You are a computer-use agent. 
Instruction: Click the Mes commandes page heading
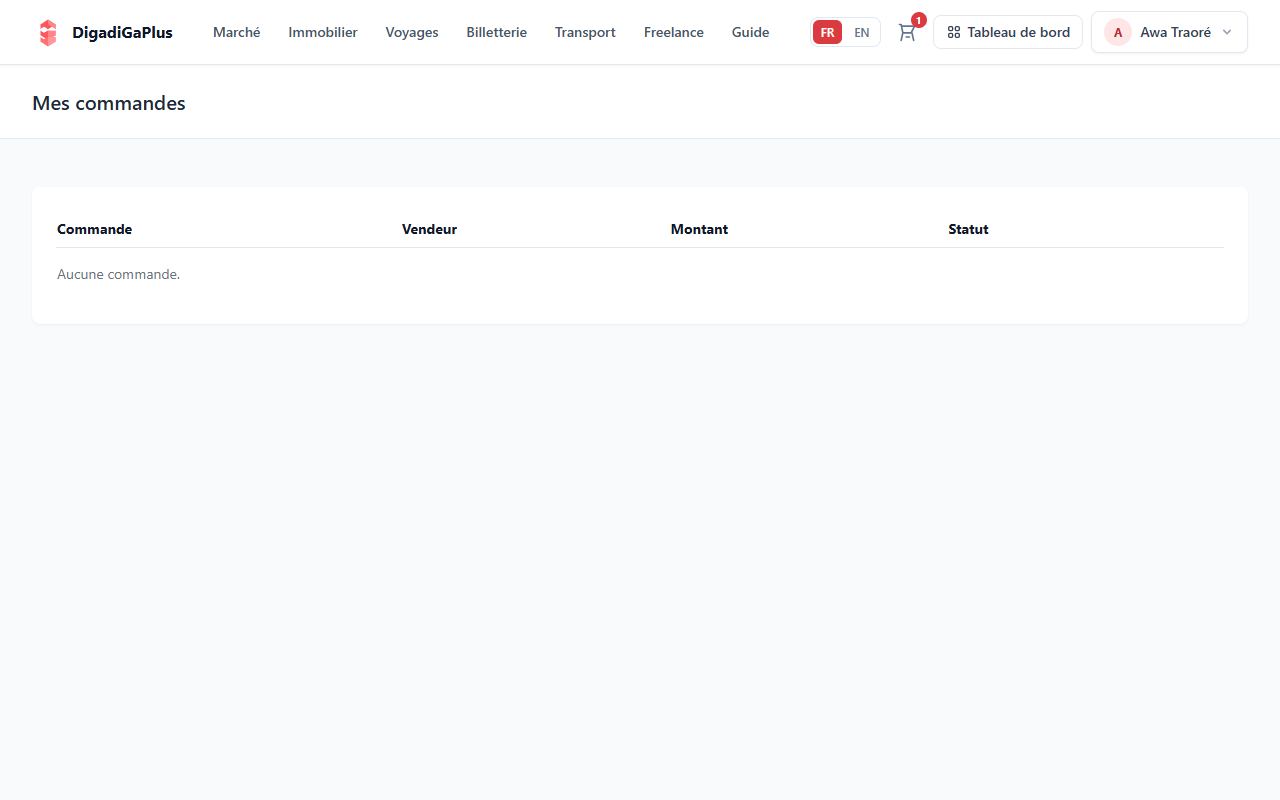pos(109,103)
